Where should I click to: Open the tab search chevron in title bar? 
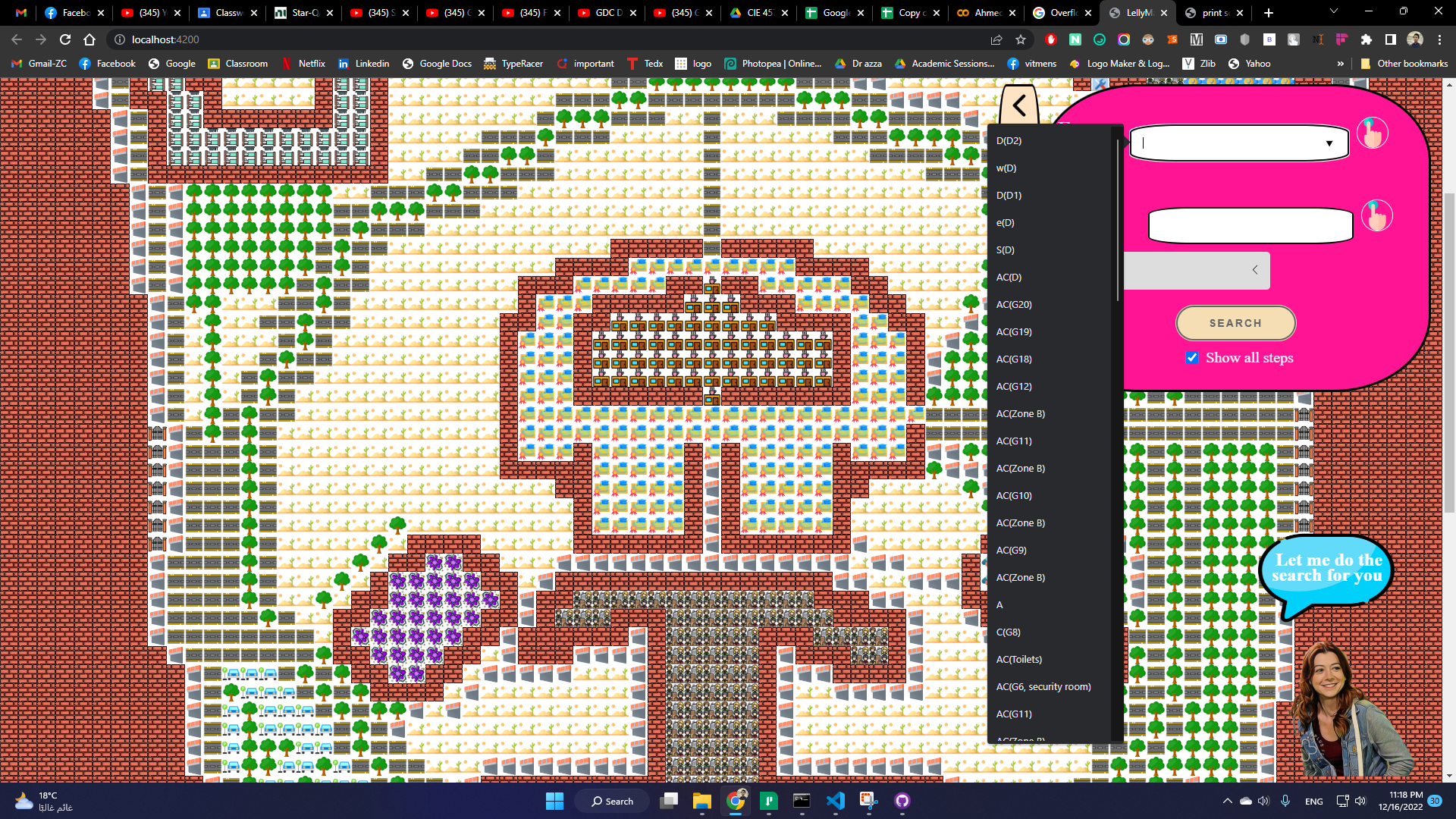tap(1333, 11)
